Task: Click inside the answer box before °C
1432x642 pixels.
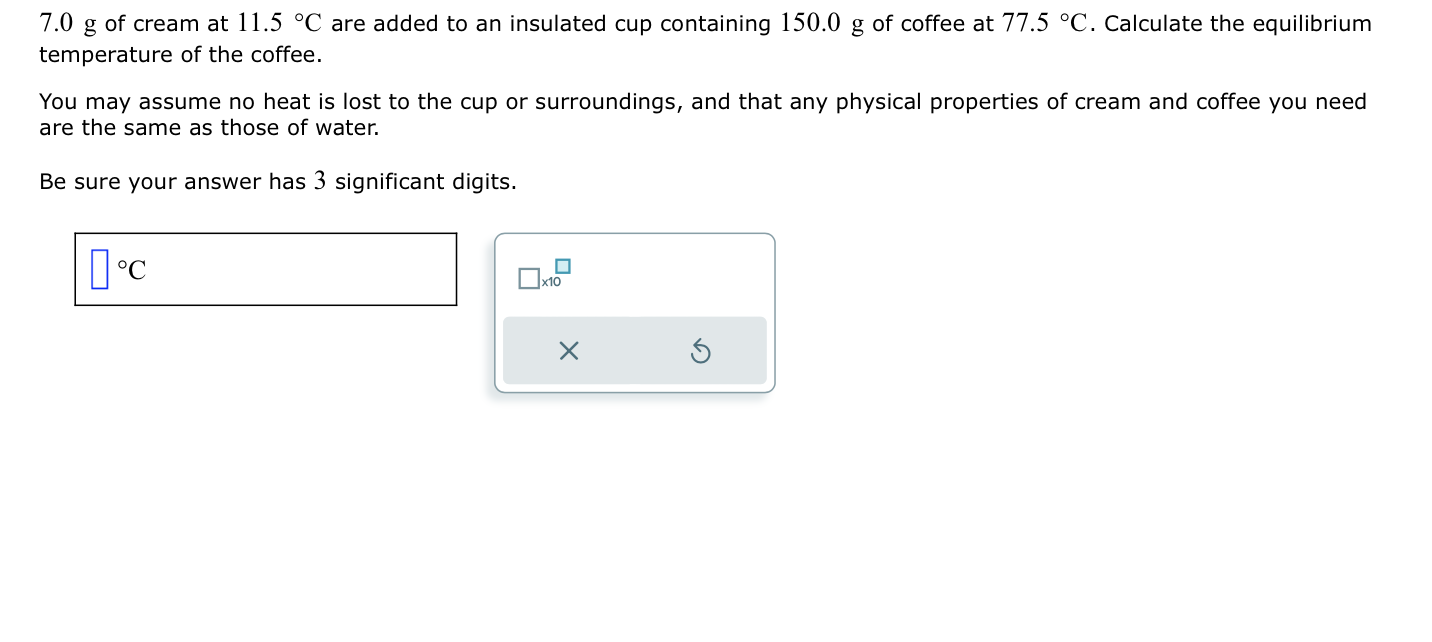Action: coord(99,268)
